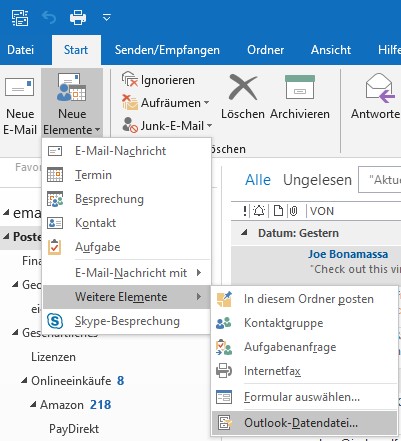This screenshot has height=441, width=401.
Task: Collapse the Onlineeinkäufe folder
Action: 24,381
